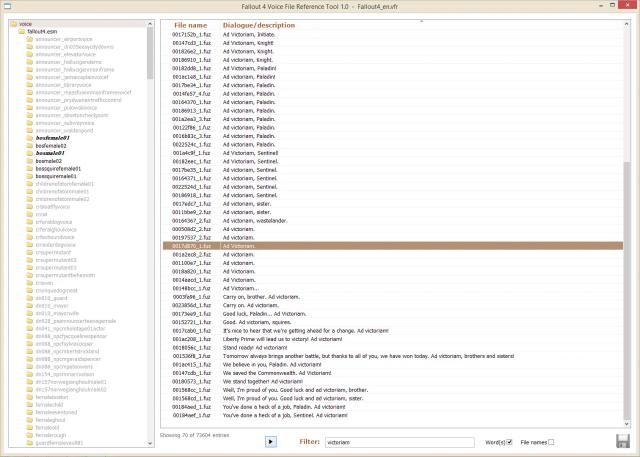Image resolution: width=640 pixels, height=457 pixels.
Task: Select 'Good luck and ad victoriam, sister.'
Action: tap(393, 398)
